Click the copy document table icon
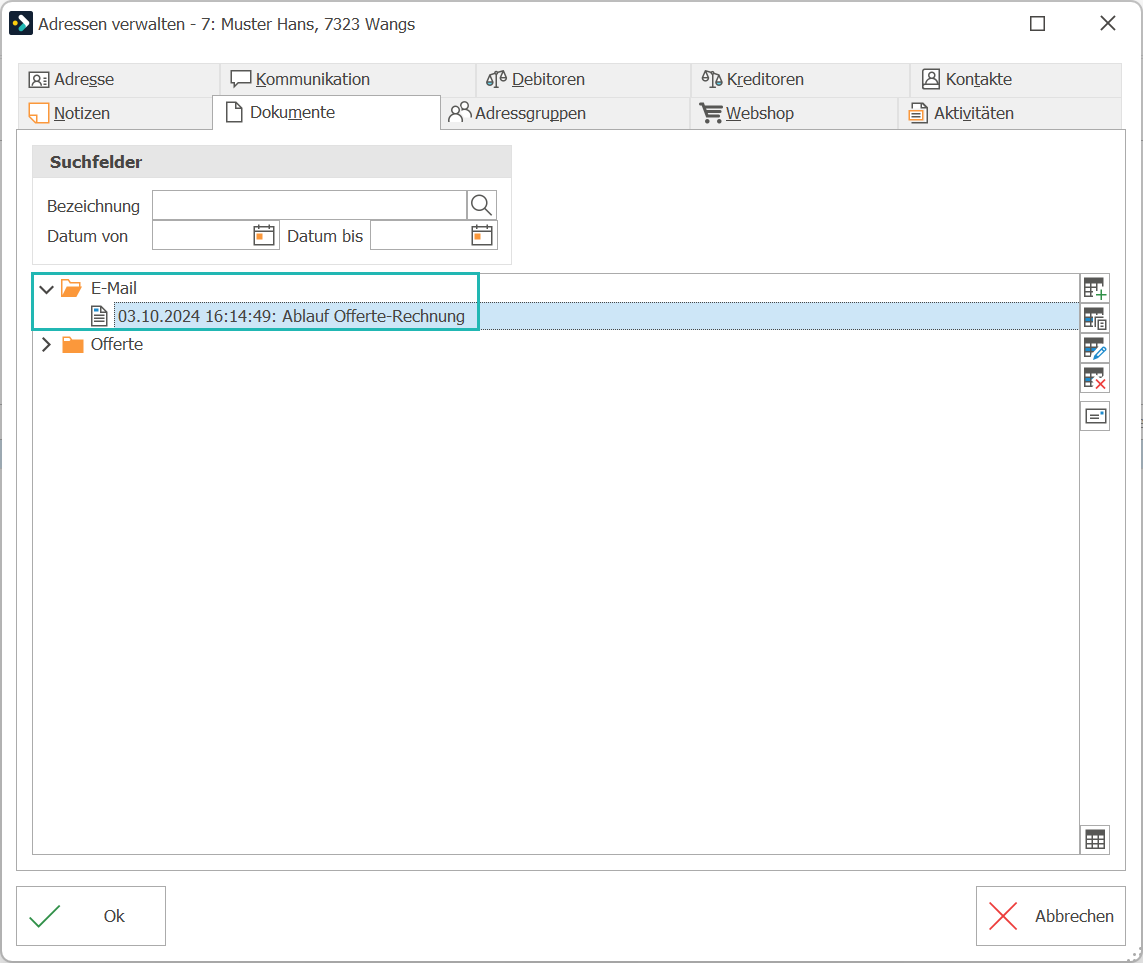Viewport: 1143px width, 963px height. [1095, 319]
